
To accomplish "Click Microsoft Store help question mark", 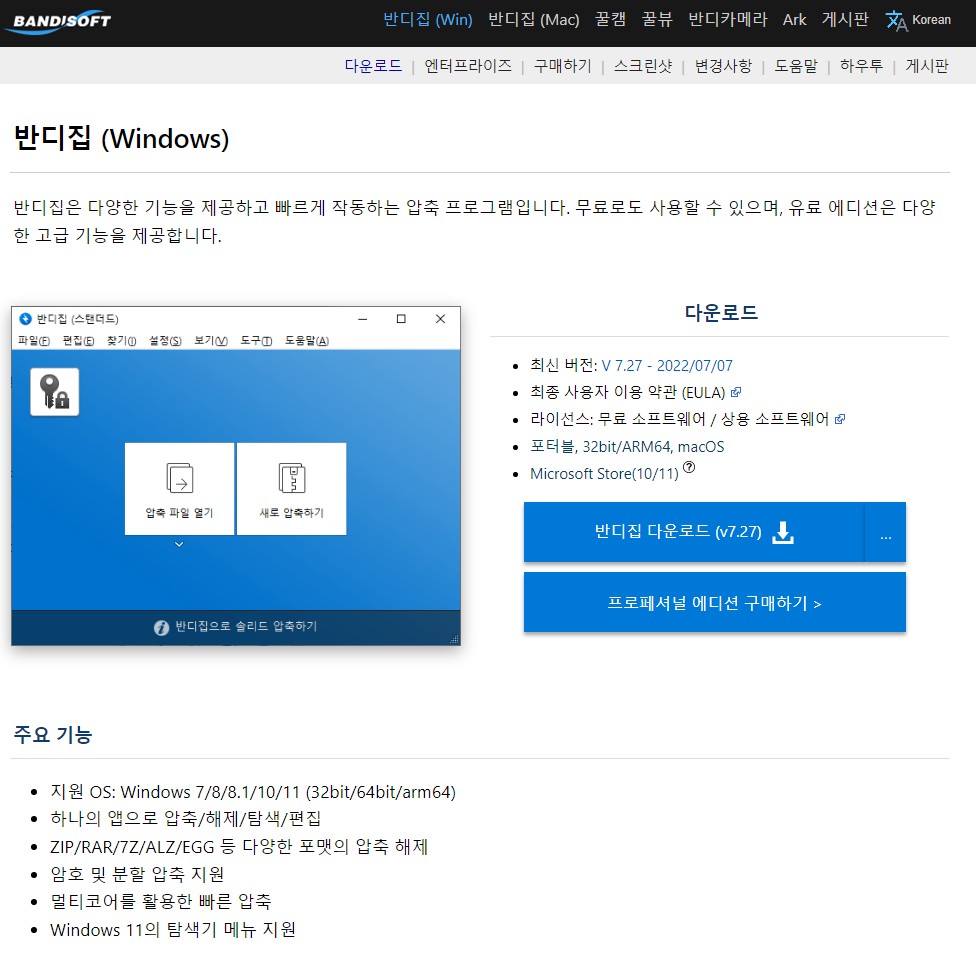I will 689,467.
